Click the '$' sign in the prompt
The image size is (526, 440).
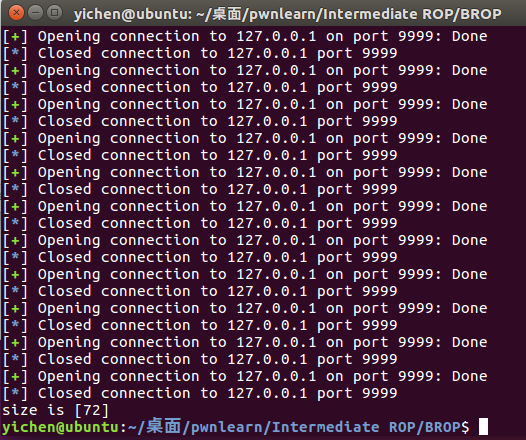click(x=465, y=427)
